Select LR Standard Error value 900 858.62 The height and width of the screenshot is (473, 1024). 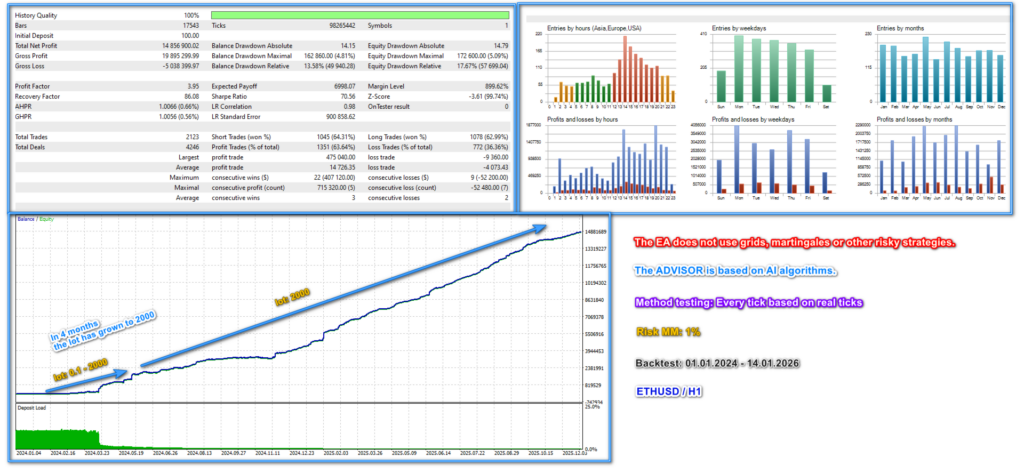341,117
